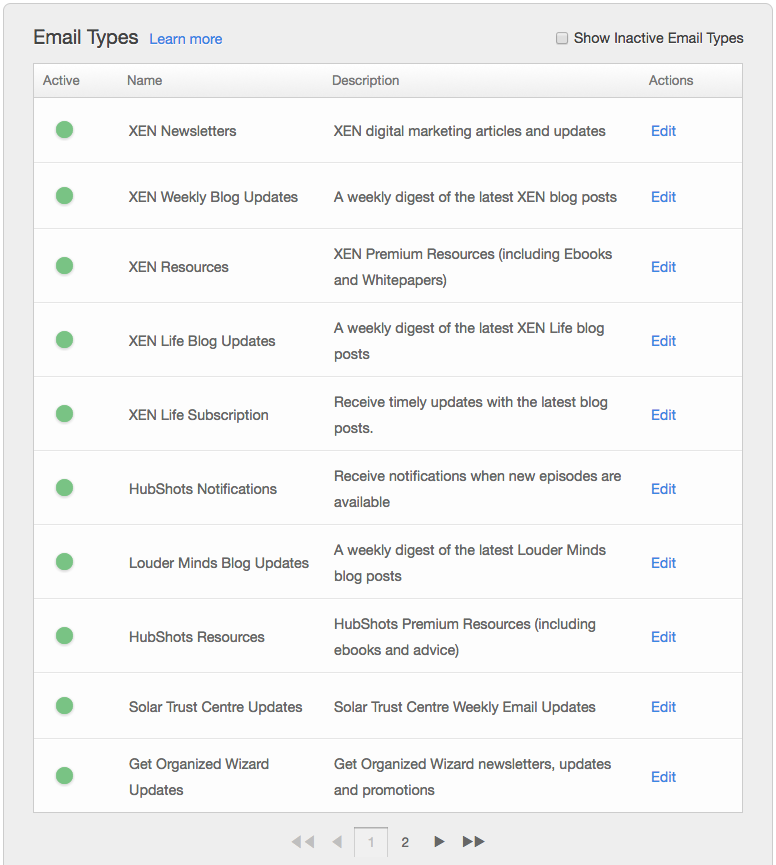The height and width of the screenshot is (865, 776).
Task: Click the green dot beside HubShots Resources
Action: tap(65, 636)
